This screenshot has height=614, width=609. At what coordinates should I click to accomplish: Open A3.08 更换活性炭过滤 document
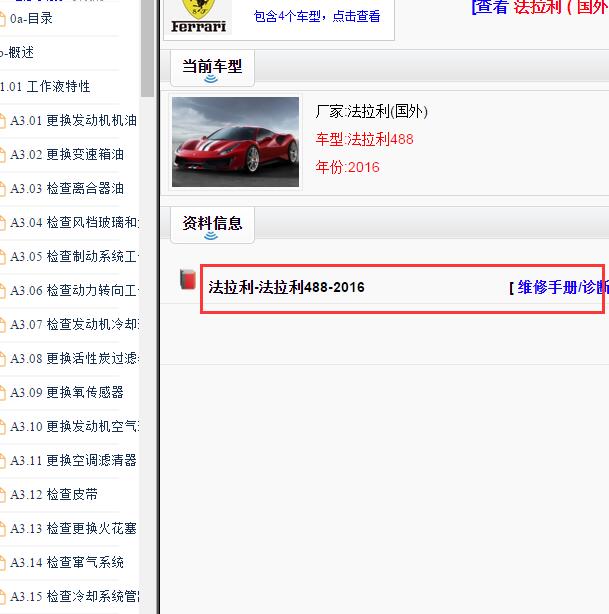coord(74,358)
